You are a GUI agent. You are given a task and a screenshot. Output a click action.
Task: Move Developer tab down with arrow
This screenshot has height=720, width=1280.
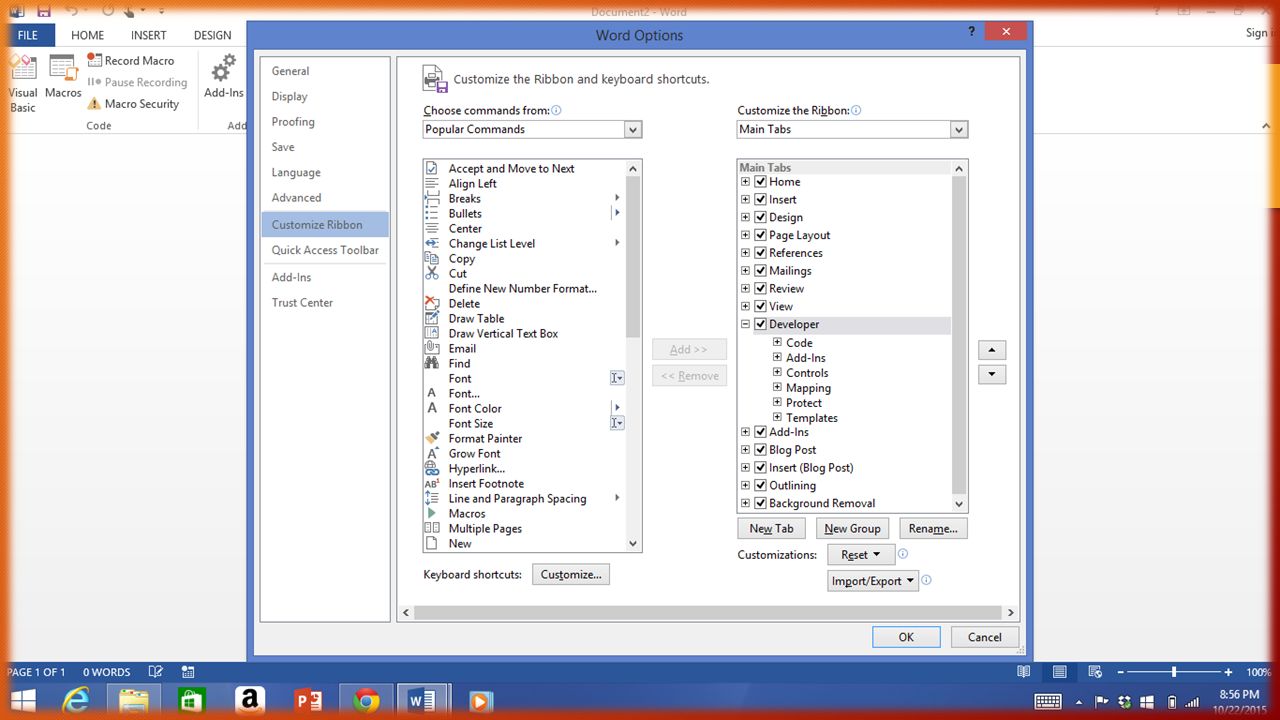tap(991, 374)
